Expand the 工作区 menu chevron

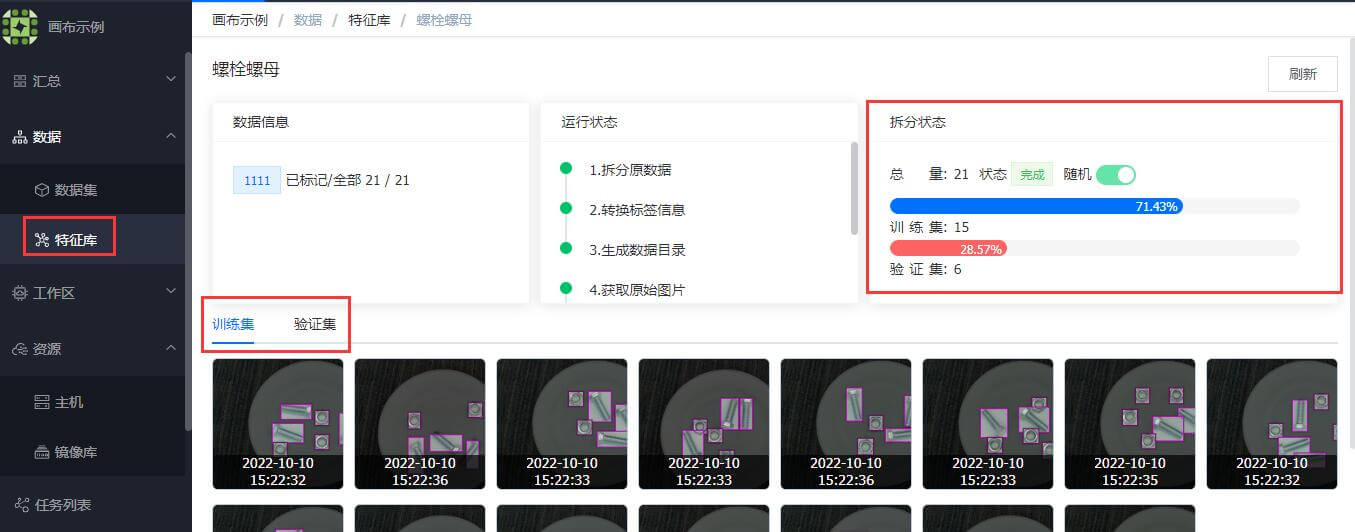pos(171,292)
